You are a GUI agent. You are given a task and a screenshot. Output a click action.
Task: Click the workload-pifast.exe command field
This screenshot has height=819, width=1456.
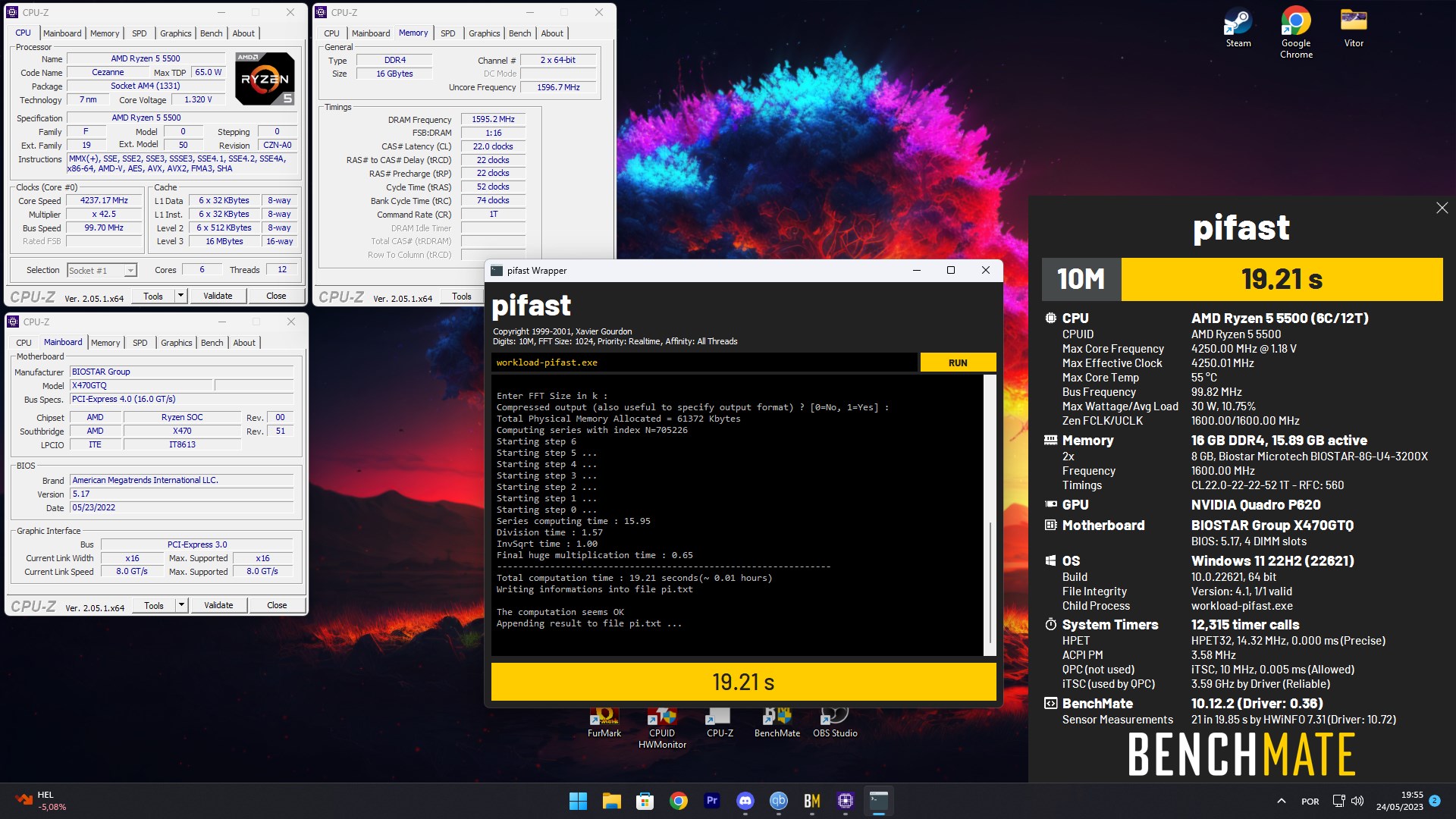tap(704, 362)
